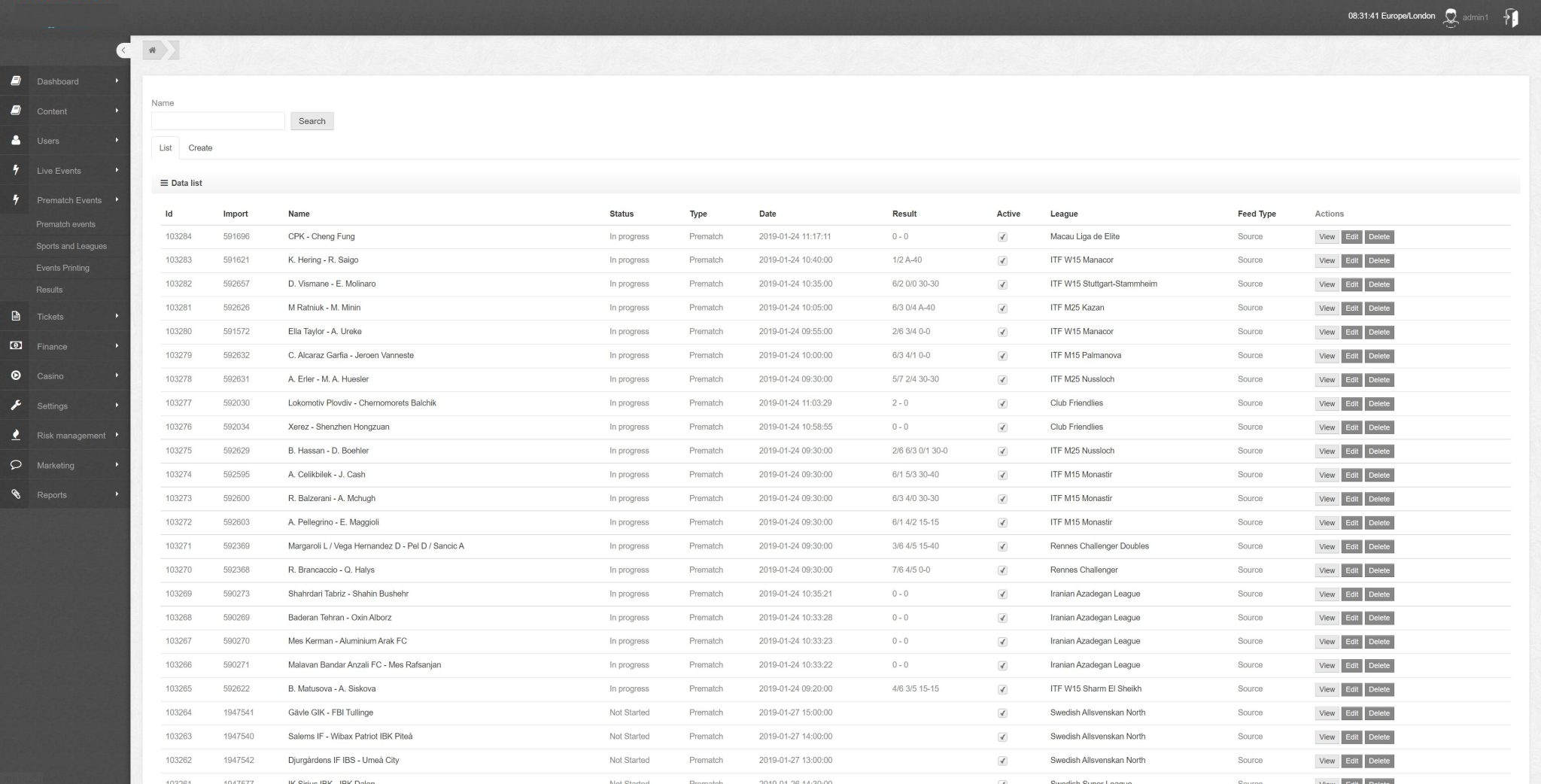This screenshot has height=784, width=1541.
Task: Click the logout door icon
Action: (1511, 17)
